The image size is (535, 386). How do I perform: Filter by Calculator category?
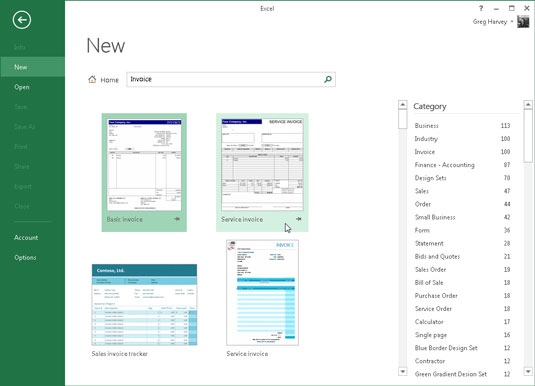462,322
